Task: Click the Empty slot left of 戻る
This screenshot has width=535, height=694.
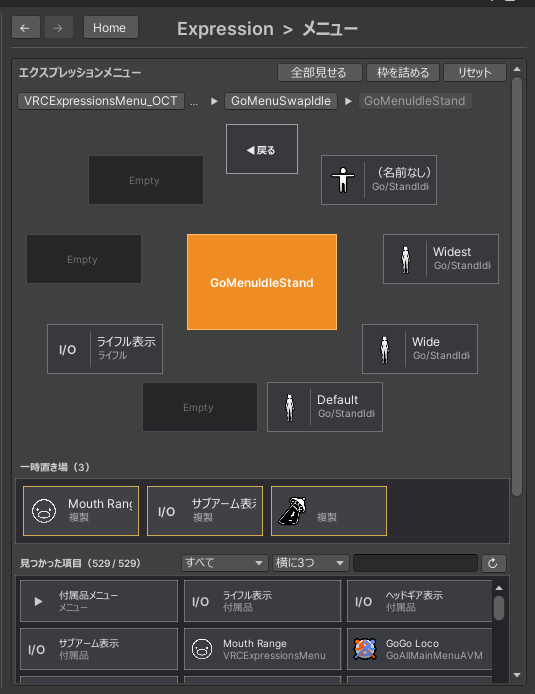Action: pyautogui.click(x=146, y=180)
